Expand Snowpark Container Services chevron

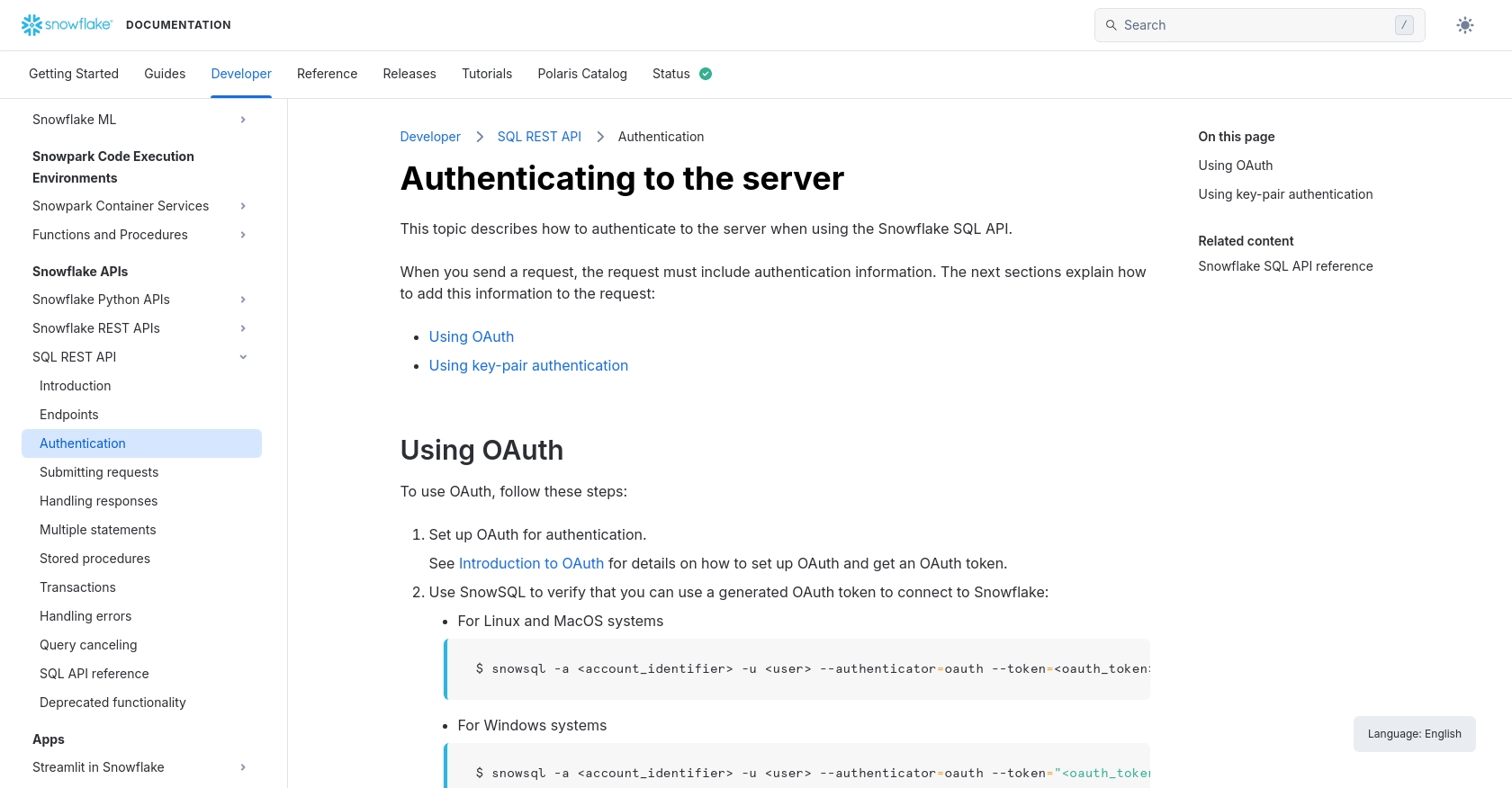tap(243, 206)
